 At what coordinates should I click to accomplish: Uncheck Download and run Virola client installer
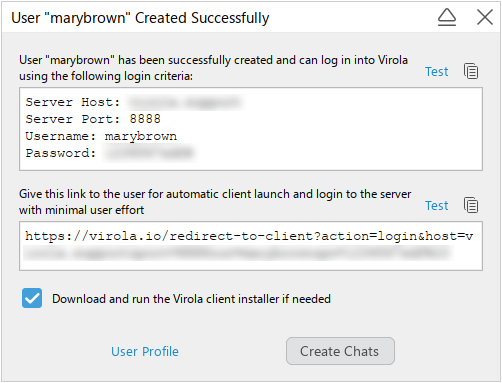coord(32,298)
